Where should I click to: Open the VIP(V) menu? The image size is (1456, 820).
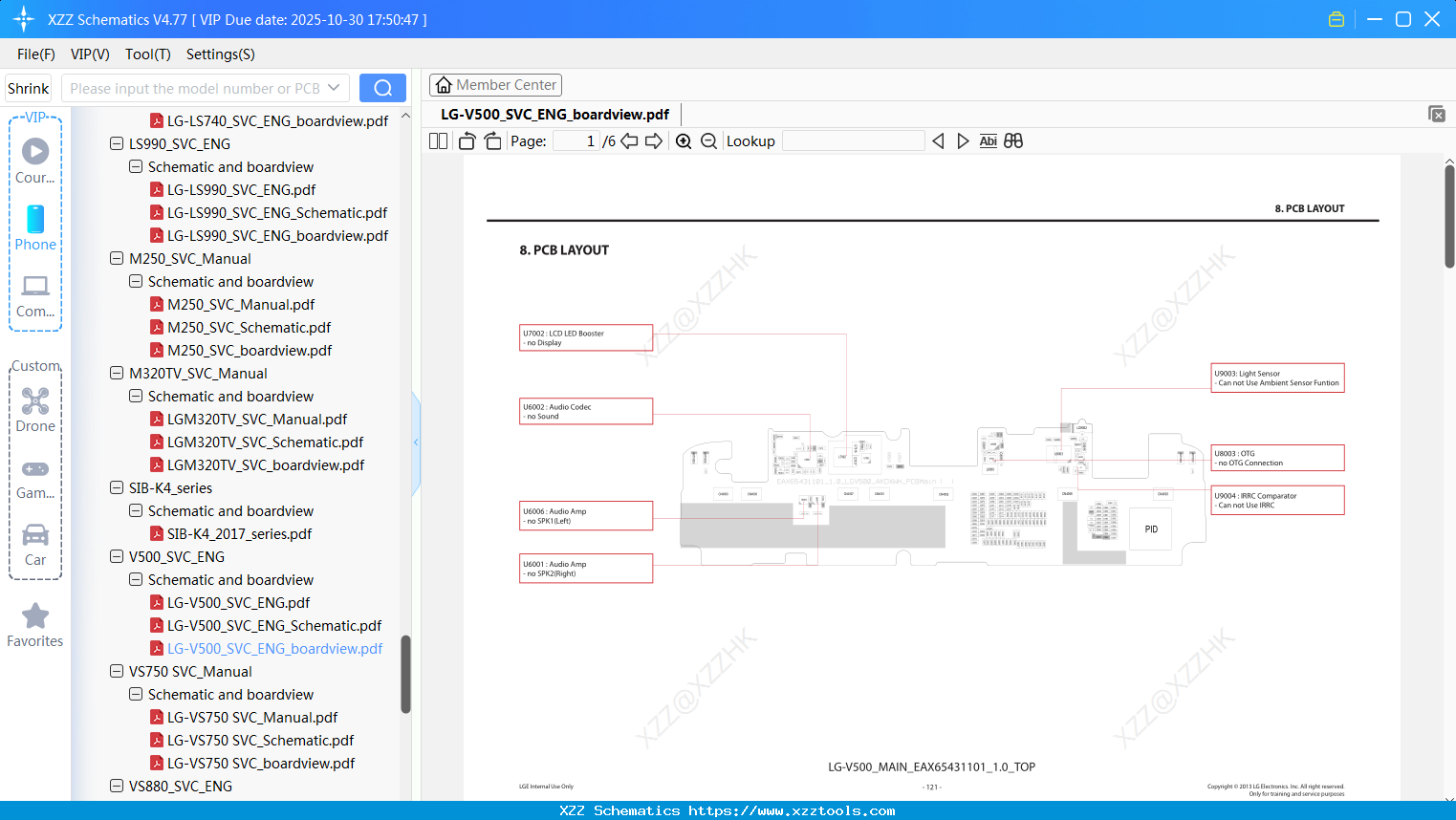click(90, 54)
